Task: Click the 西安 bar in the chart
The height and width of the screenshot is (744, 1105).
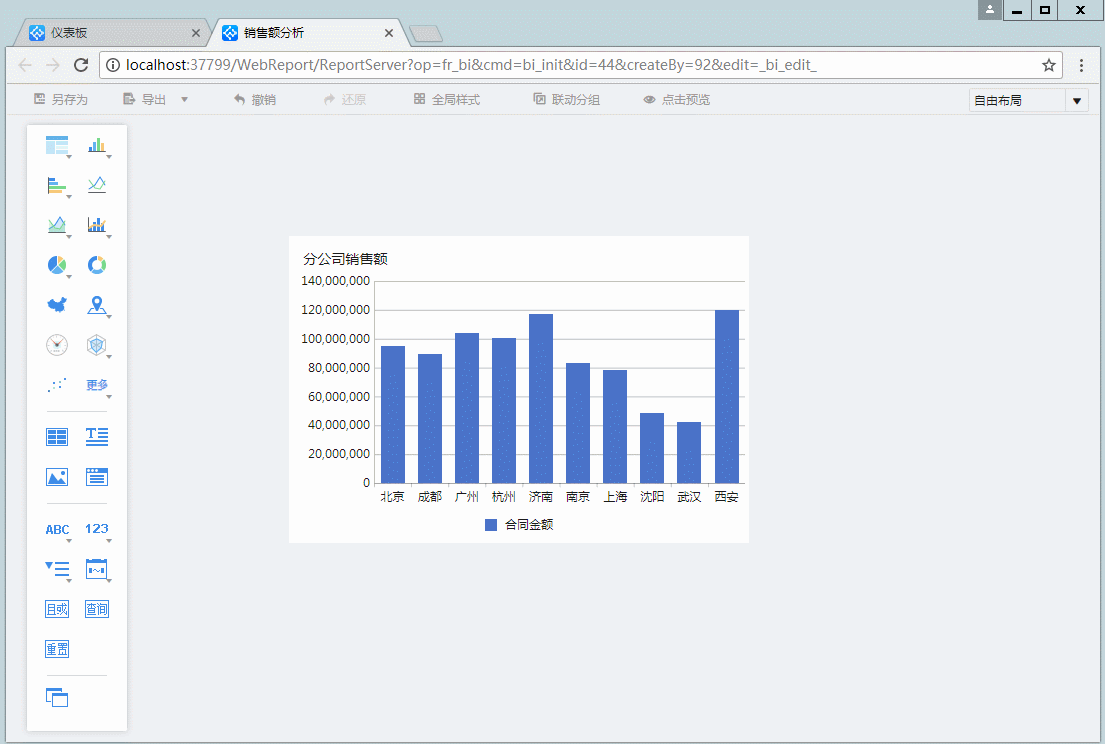Action: pos(727,397)
